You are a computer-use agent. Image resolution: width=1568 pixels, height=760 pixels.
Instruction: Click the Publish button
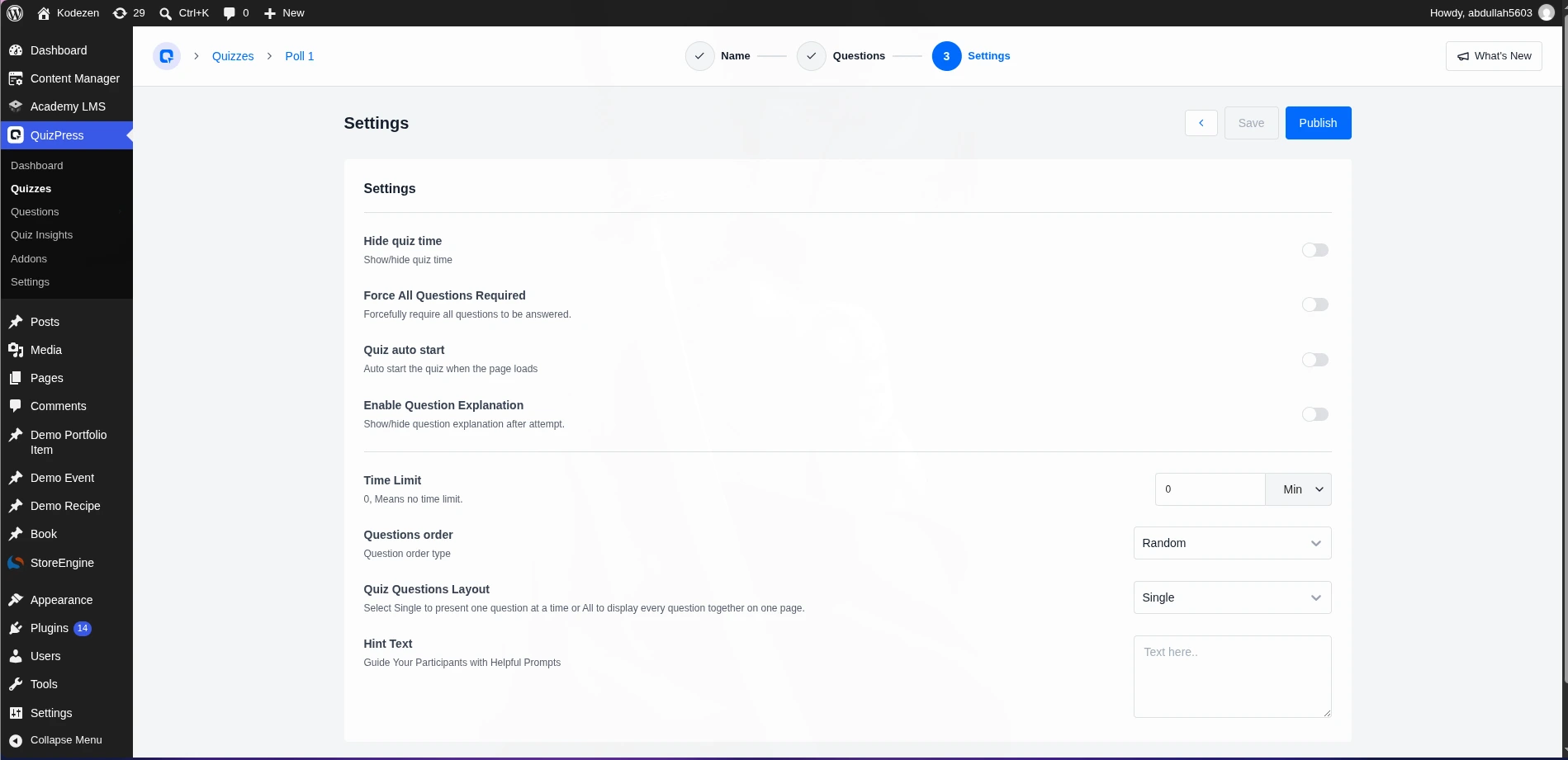[1318, 123]
